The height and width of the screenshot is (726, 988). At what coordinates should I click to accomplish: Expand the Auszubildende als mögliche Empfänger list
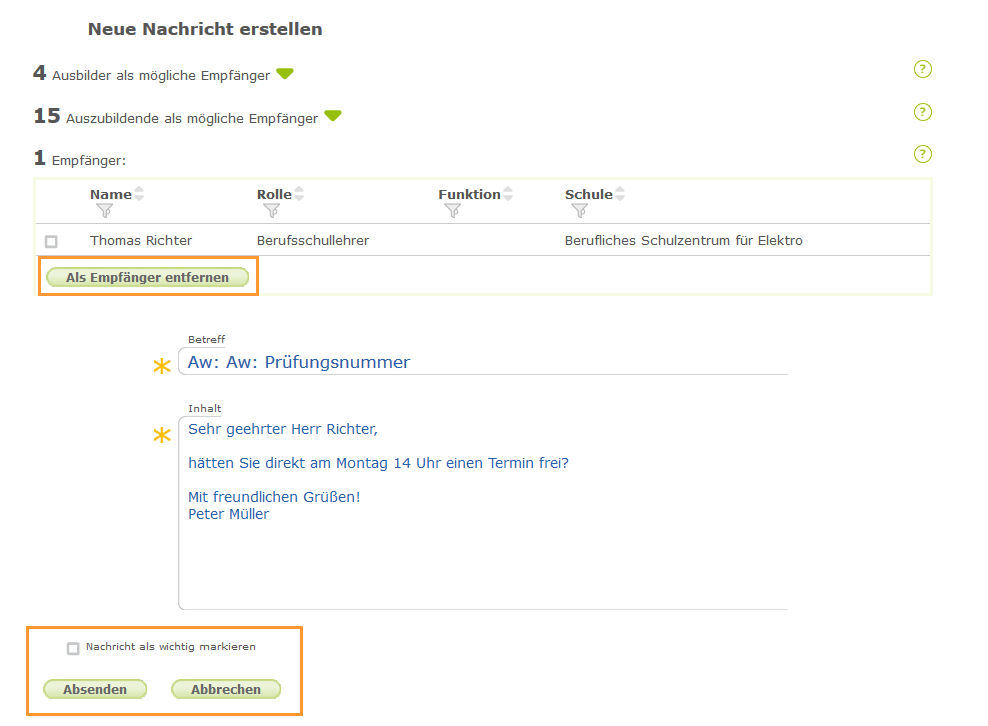pyautogui.click(x=333, y=116)
